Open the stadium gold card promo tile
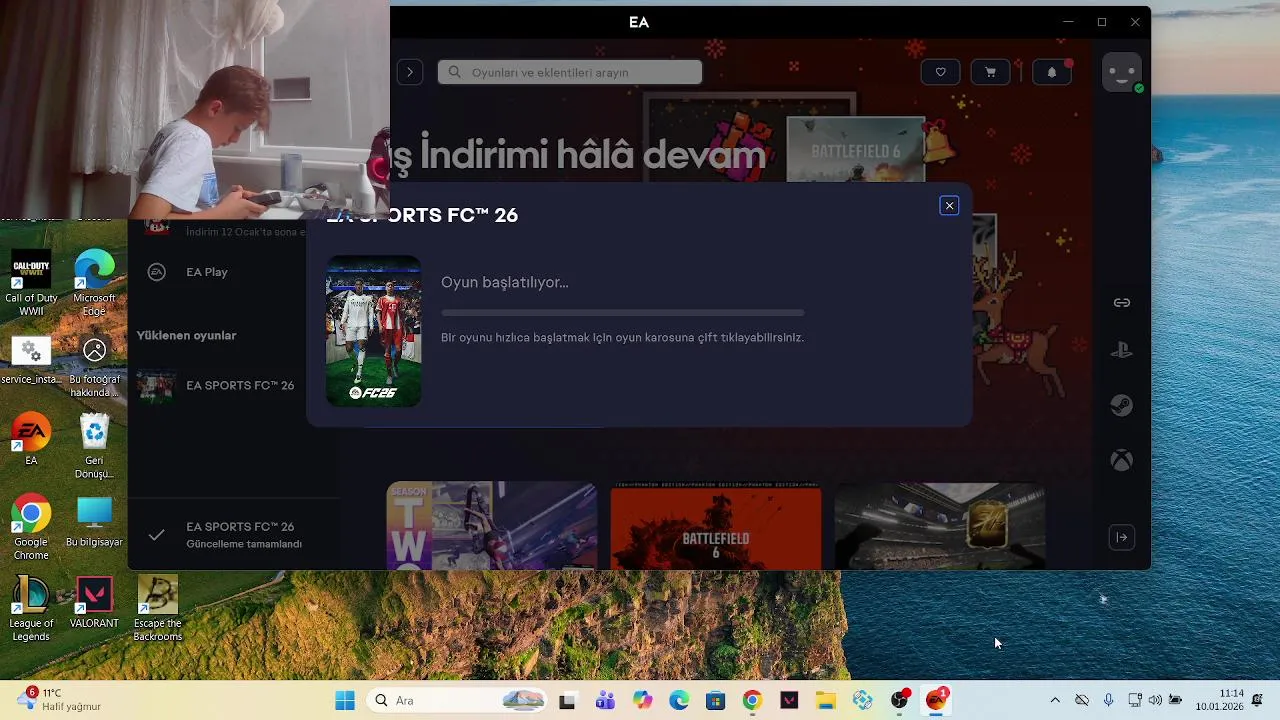The image size is (1280, 720). (x=939, y=526)
